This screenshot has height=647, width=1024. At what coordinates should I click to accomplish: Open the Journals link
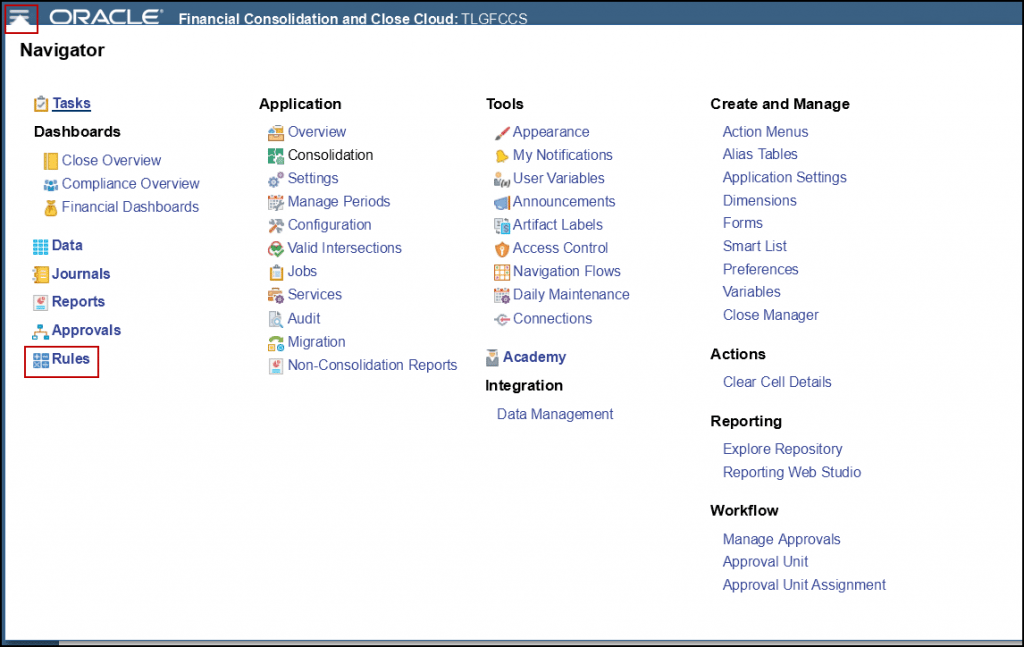[81, 274]
